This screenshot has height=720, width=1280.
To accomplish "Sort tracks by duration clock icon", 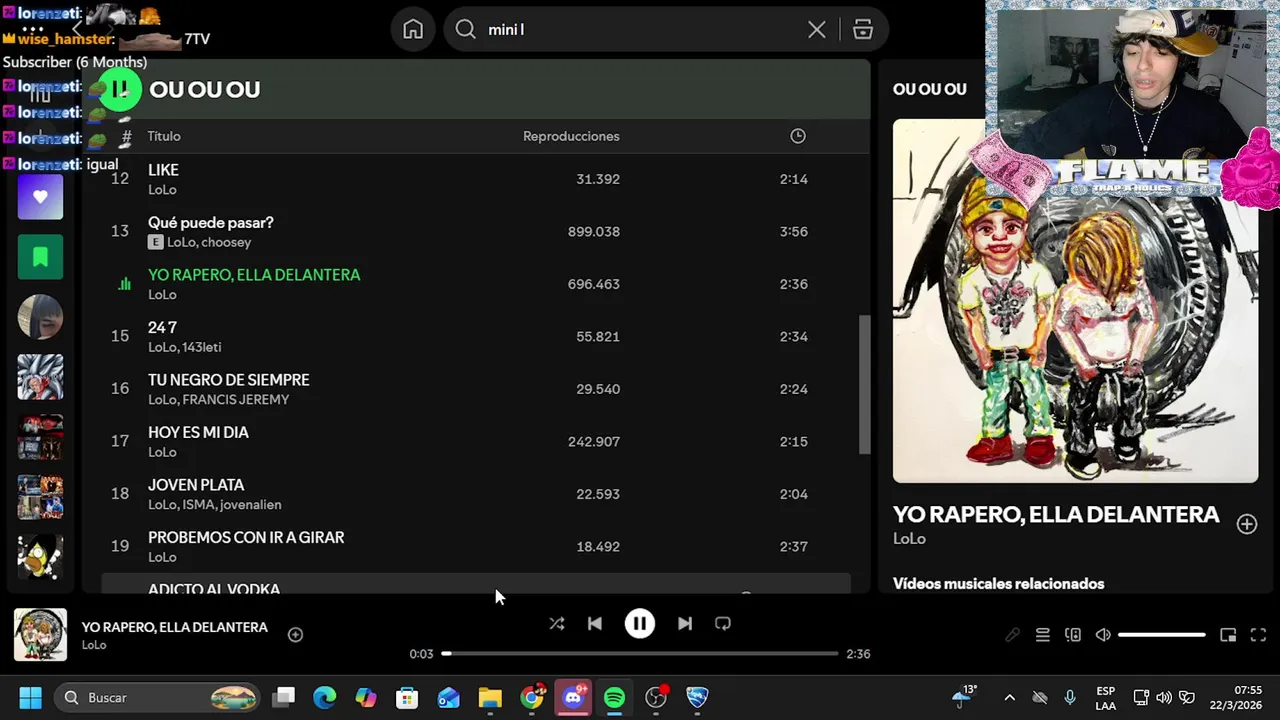I will pos(798,136).
